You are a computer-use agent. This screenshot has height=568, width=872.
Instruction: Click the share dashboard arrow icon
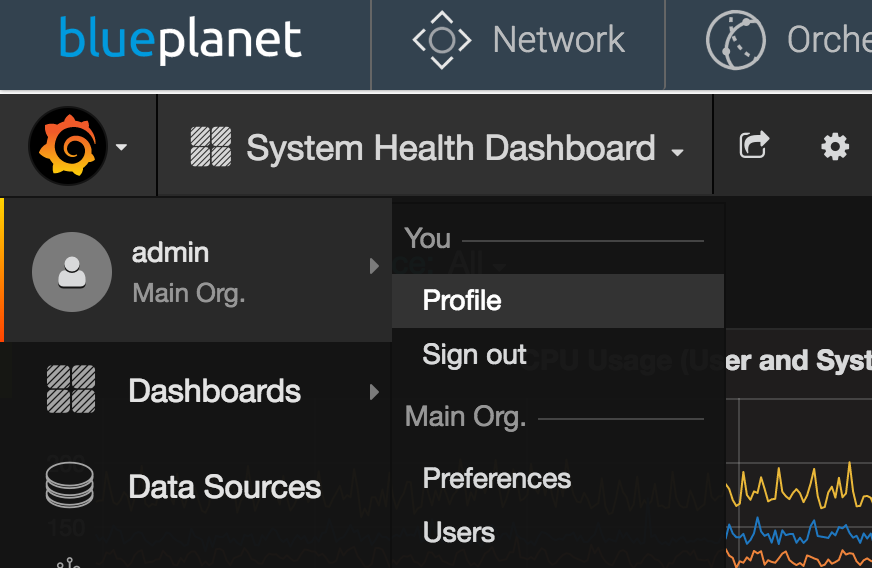[753, 146]
